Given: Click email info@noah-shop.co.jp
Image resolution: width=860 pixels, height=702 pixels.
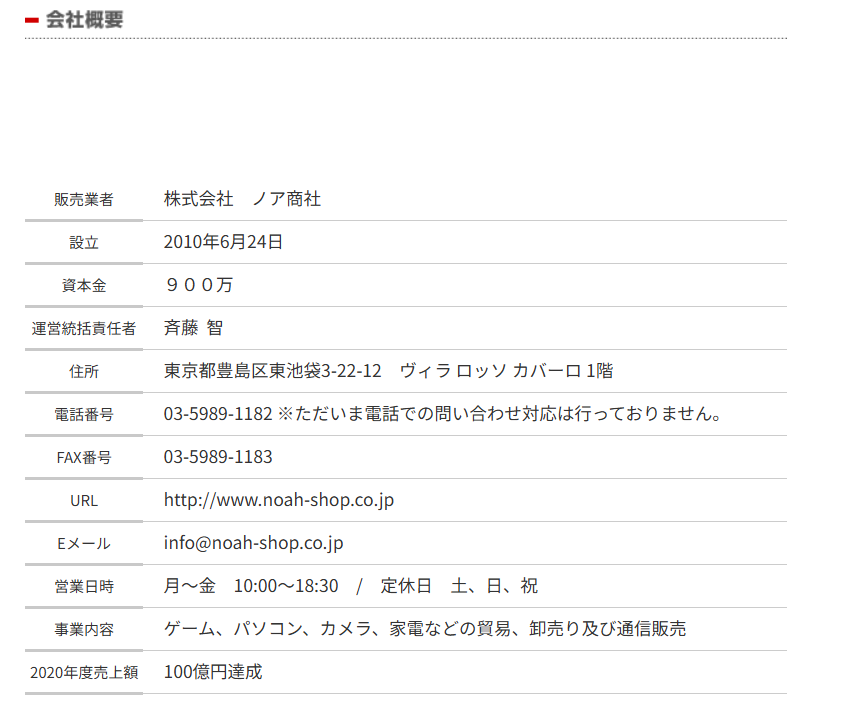Looking at the screenshot, I should click(x=253, y=543).
